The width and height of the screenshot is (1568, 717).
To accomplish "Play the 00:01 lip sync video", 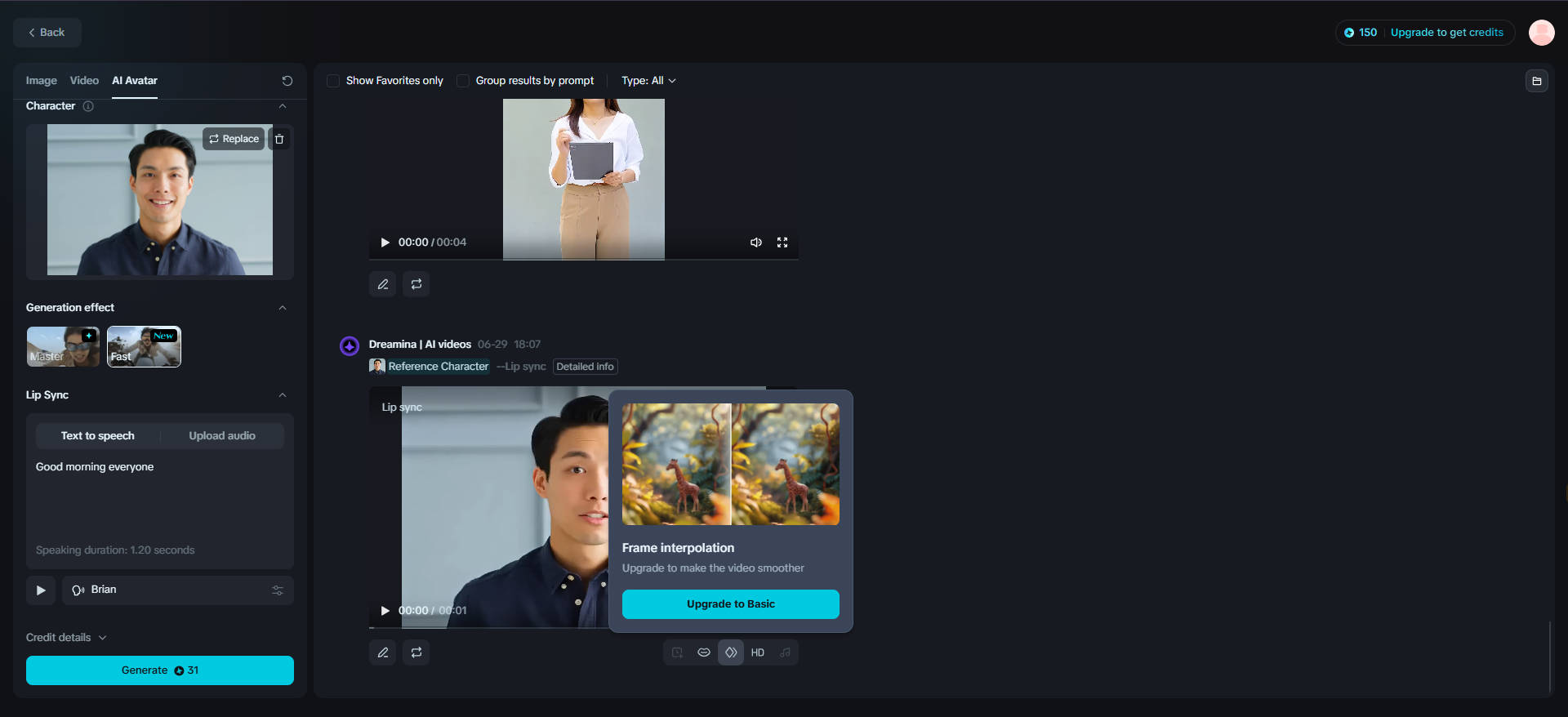I will [x=385, y=611].
